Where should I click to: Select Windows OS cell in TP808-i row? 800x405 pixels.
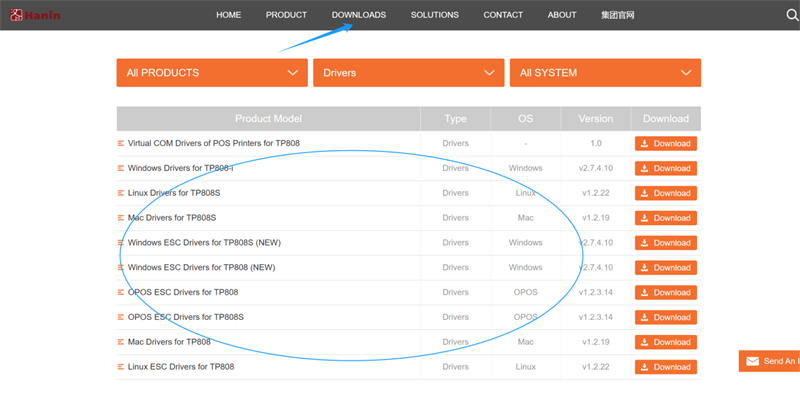526,168
